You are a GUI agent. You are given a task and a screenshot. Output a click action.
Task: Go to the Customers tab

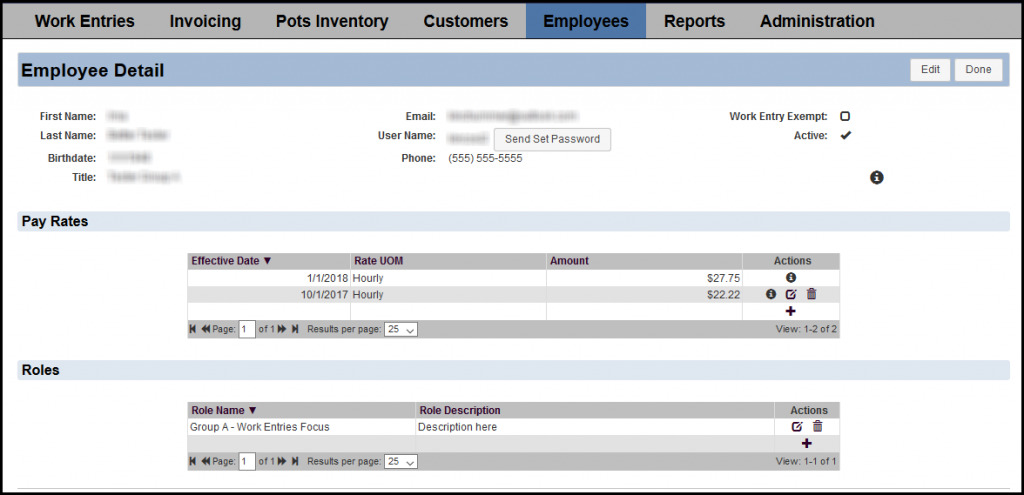click(x=466, y=21)
